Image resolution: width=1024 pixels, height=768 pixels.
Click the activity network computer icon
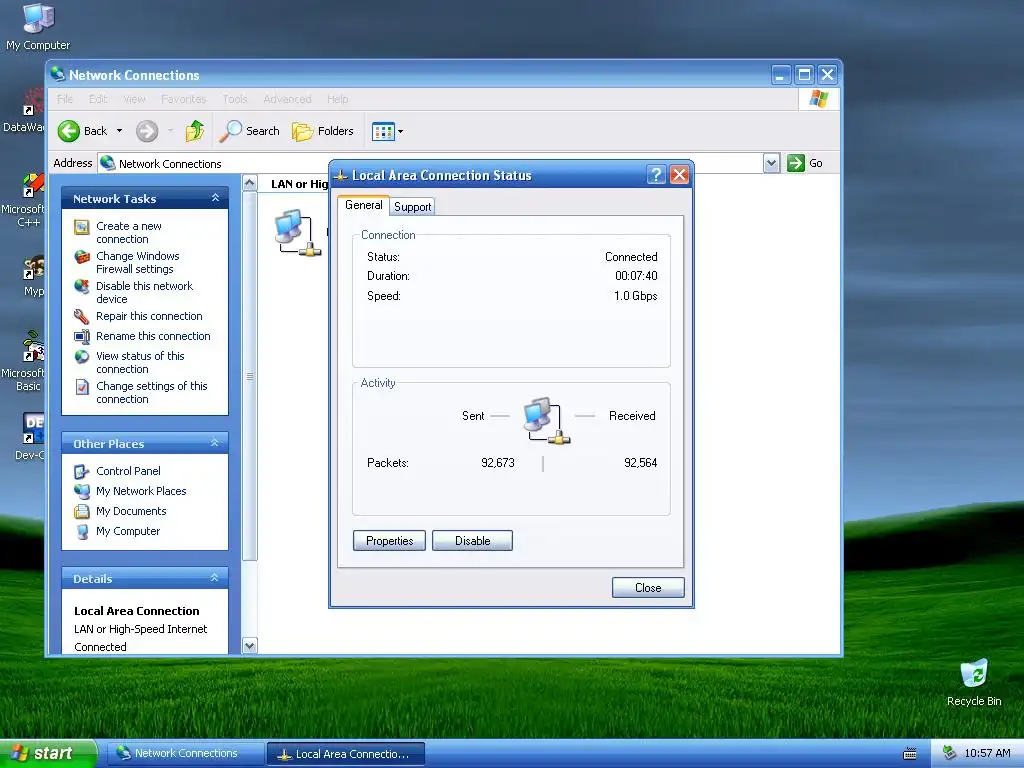pyautogui.click(x=547, y=421)
